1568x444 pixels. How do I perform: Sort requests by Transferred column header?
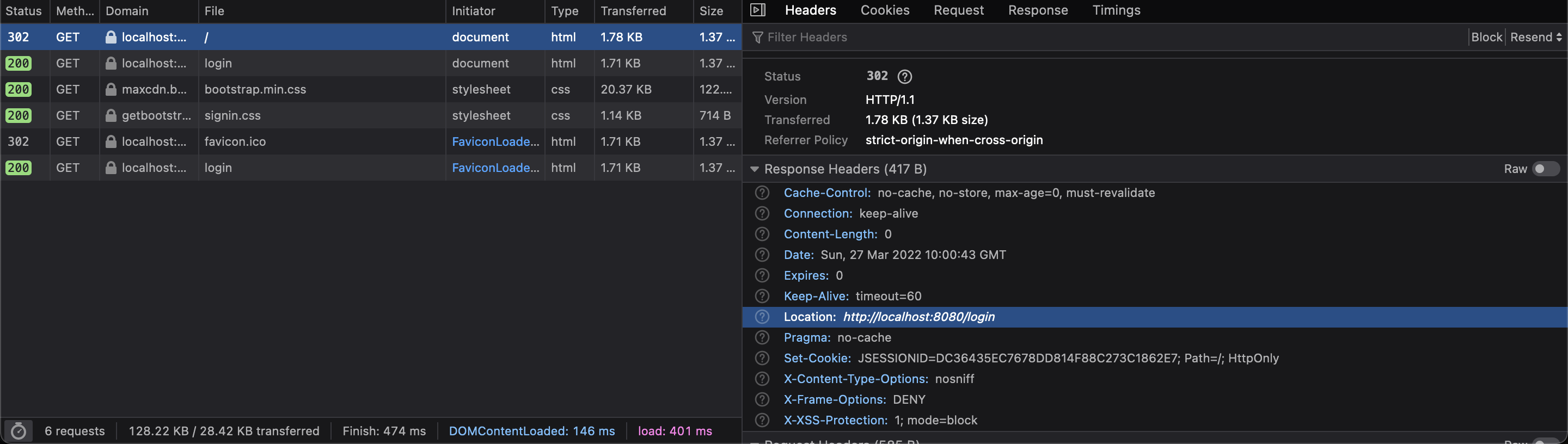pos(633,11)
